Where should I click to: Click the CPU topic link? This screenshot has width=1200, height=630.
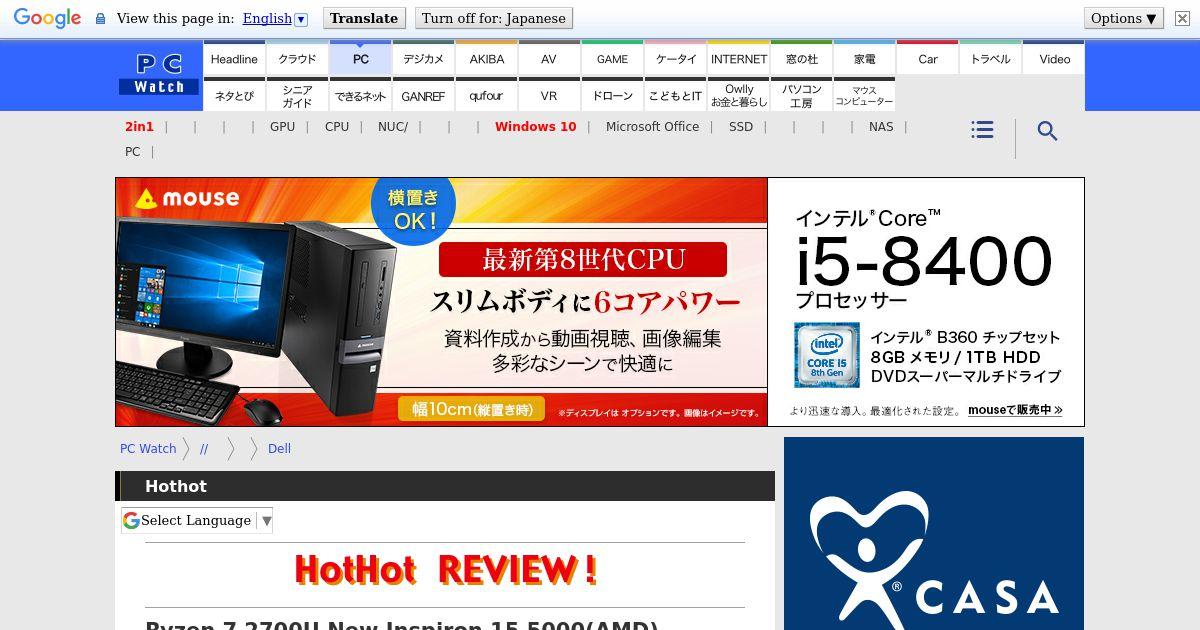coord(337,127)
